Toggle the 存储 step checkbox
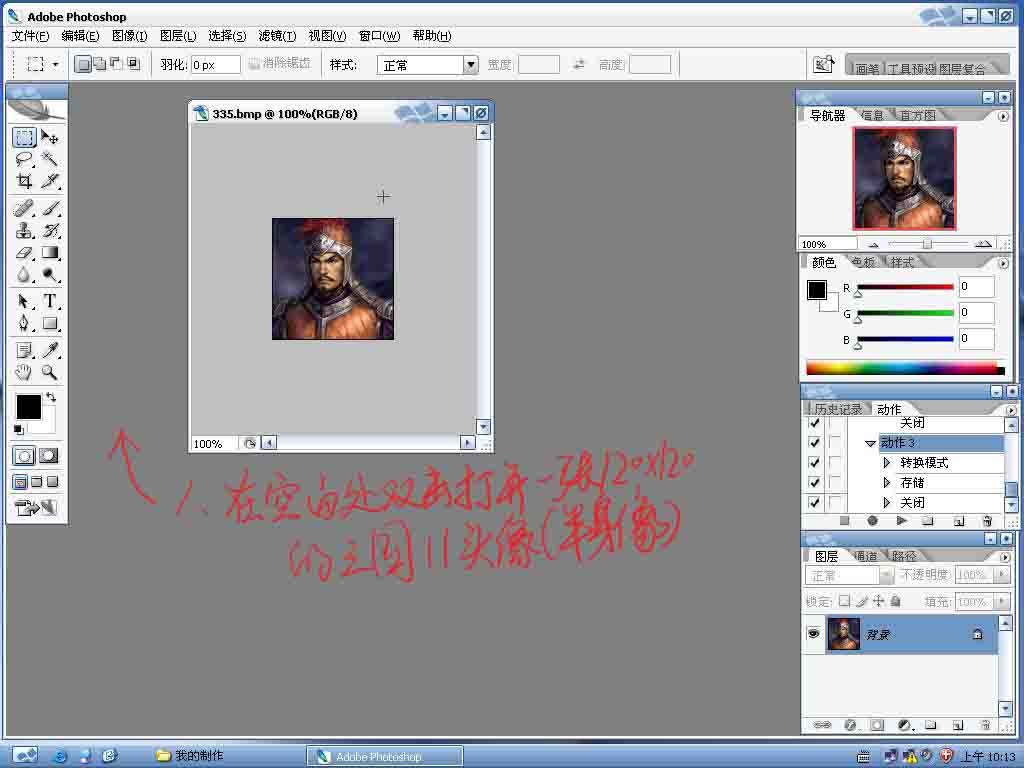Image resolution: width=1024 pixels, height=768 pixels. 814,483
